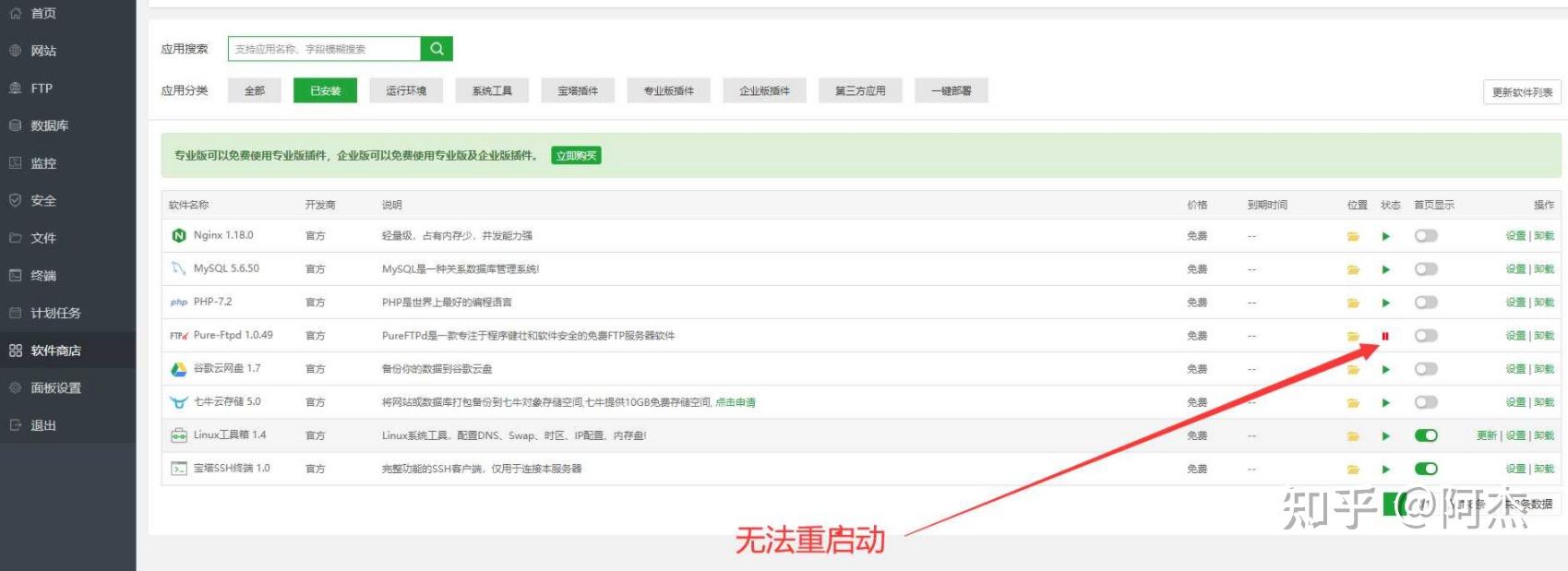This screenshot has width=1568, height=571.
Task: Click the MySQL 5.6.50 software name
Action: click(226, 268)
